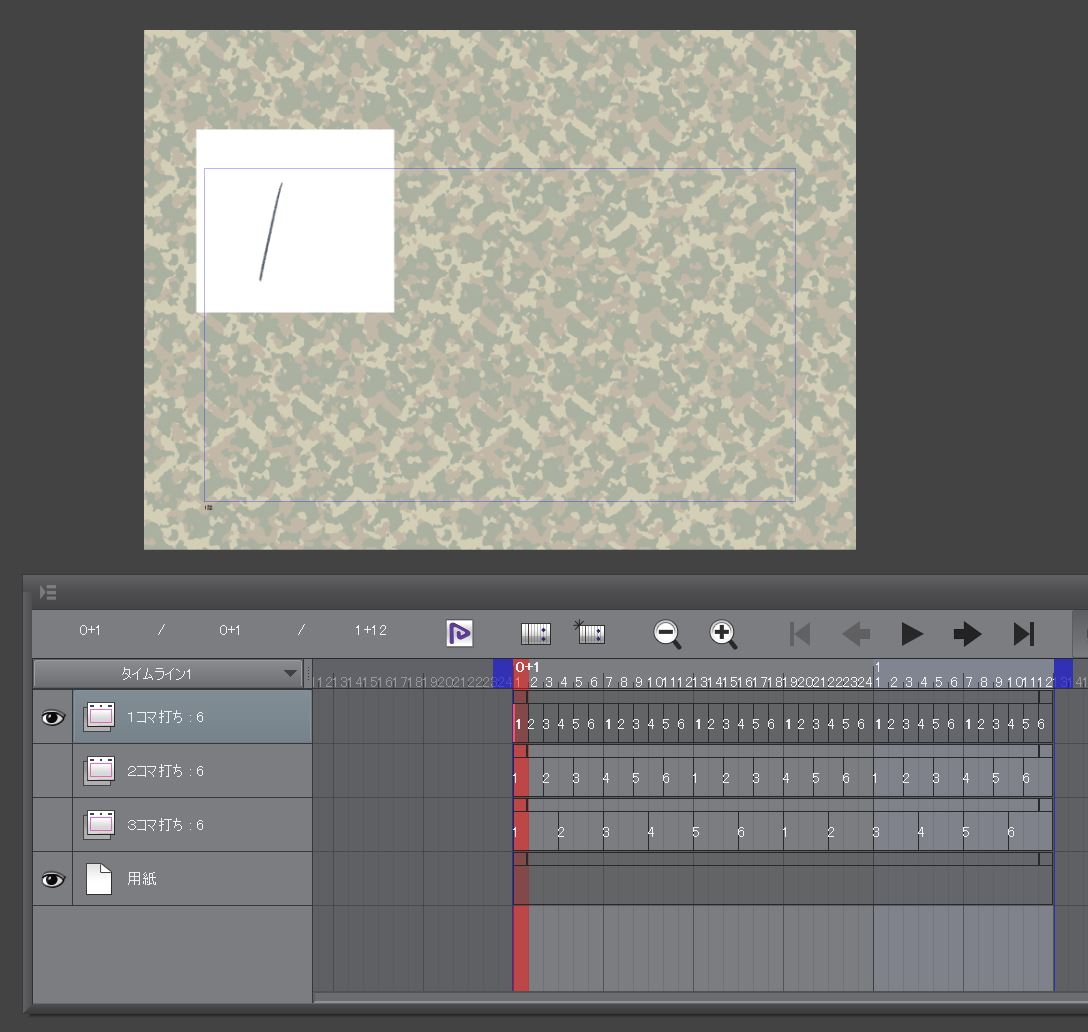1088x1032 pixels.
Task: Jump to the first frame
Action: pyautogui.click(x=800, y=633)
